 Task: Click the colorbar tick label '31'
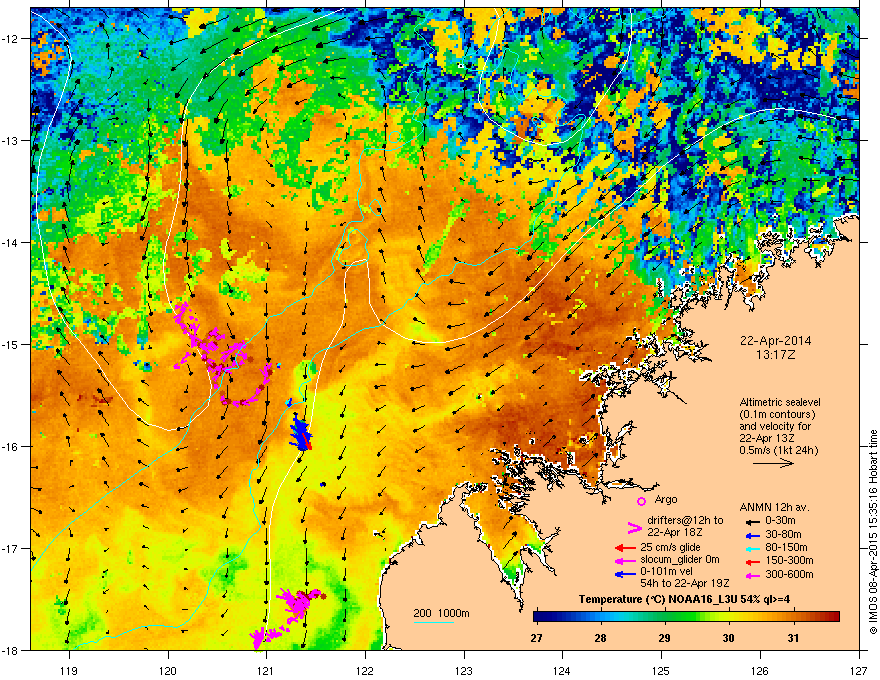tap(792, 638)
